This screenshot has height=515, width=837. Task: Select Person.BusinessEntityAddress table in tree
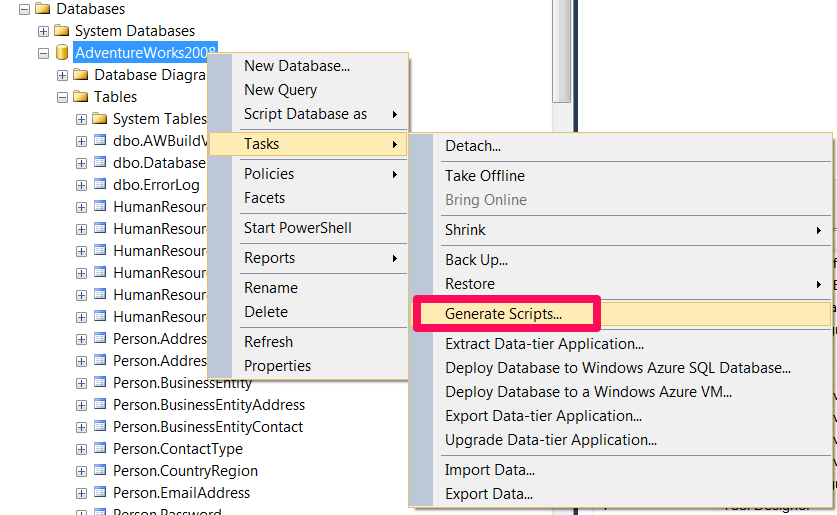point(209,405)
